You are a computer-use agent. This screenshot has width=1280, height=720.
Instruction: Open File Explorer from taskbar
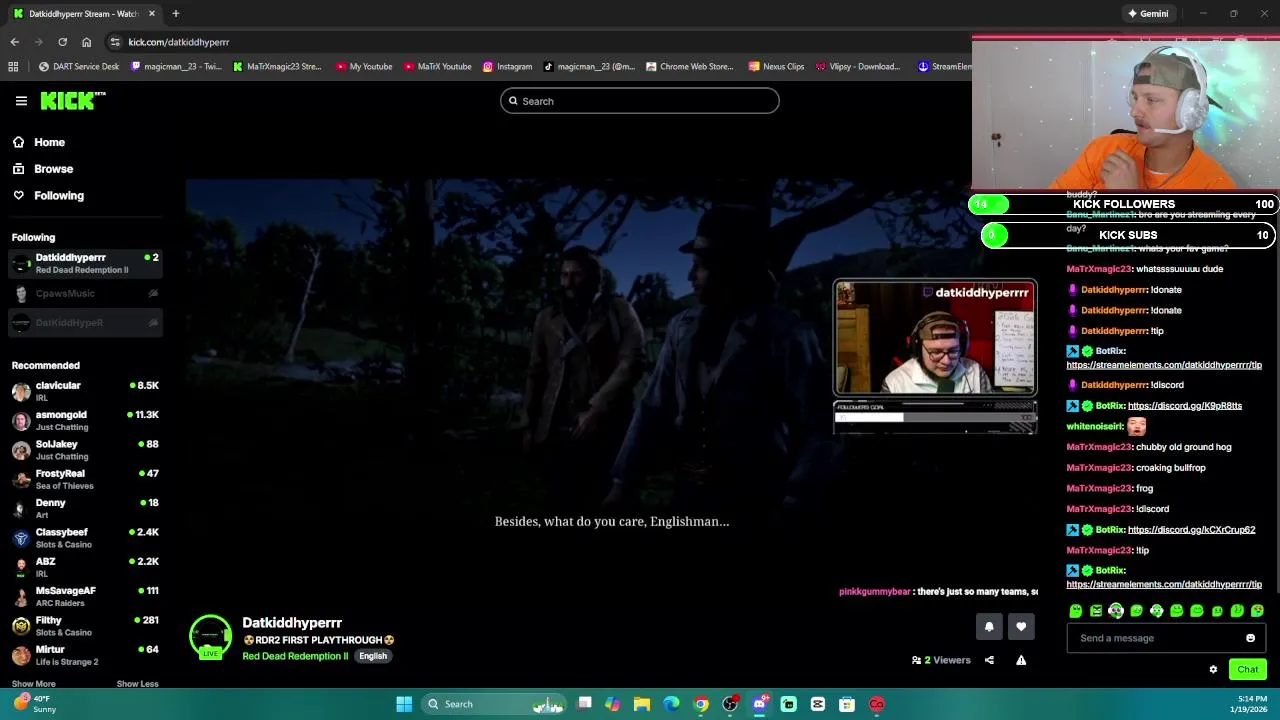click(642, 704)
